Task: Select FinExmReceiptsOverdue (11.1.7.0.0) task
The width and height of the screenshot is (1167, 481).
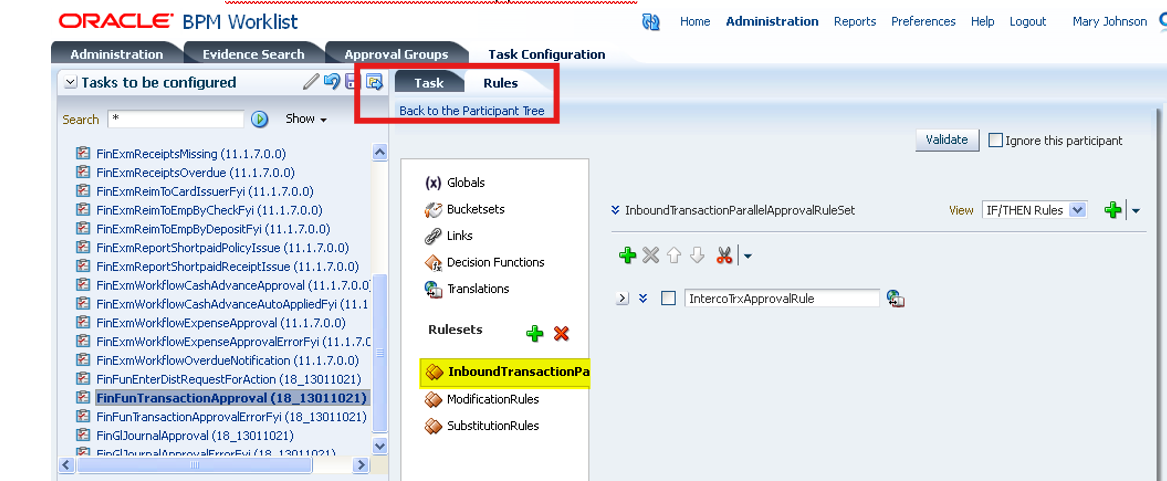Action: tap(194, 173)
